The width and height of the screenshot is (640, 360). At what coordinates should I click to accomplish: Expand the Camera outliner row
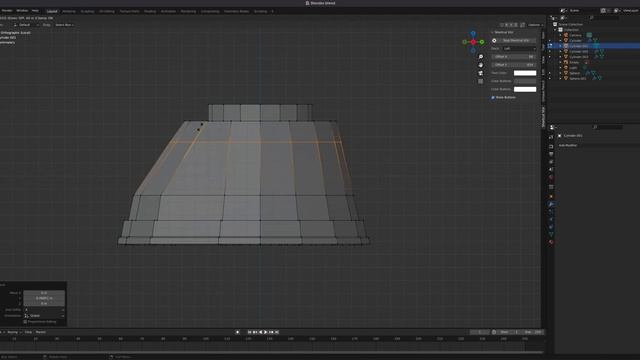pos(560,35)
